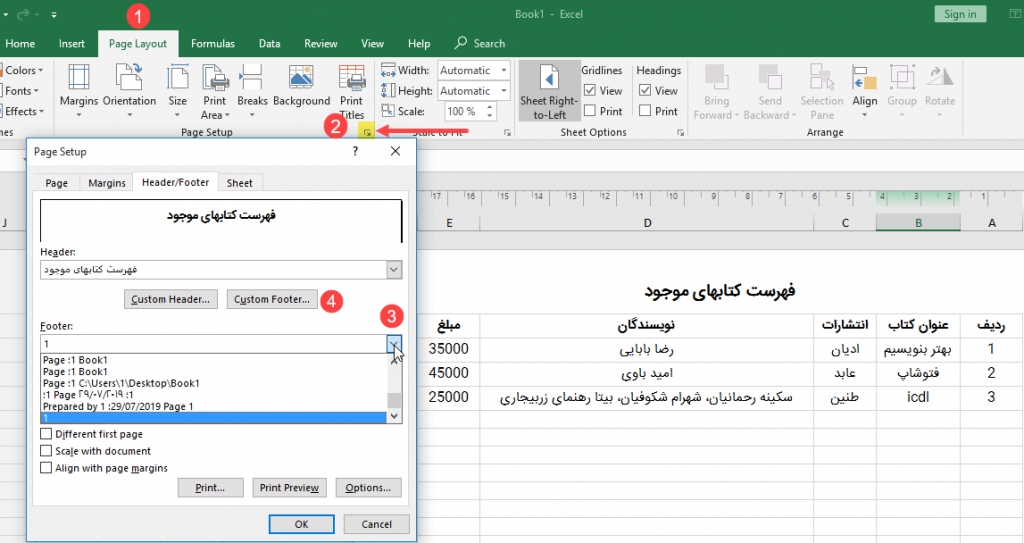Open the Formulas ribbon tab

[x=212, y=44]
